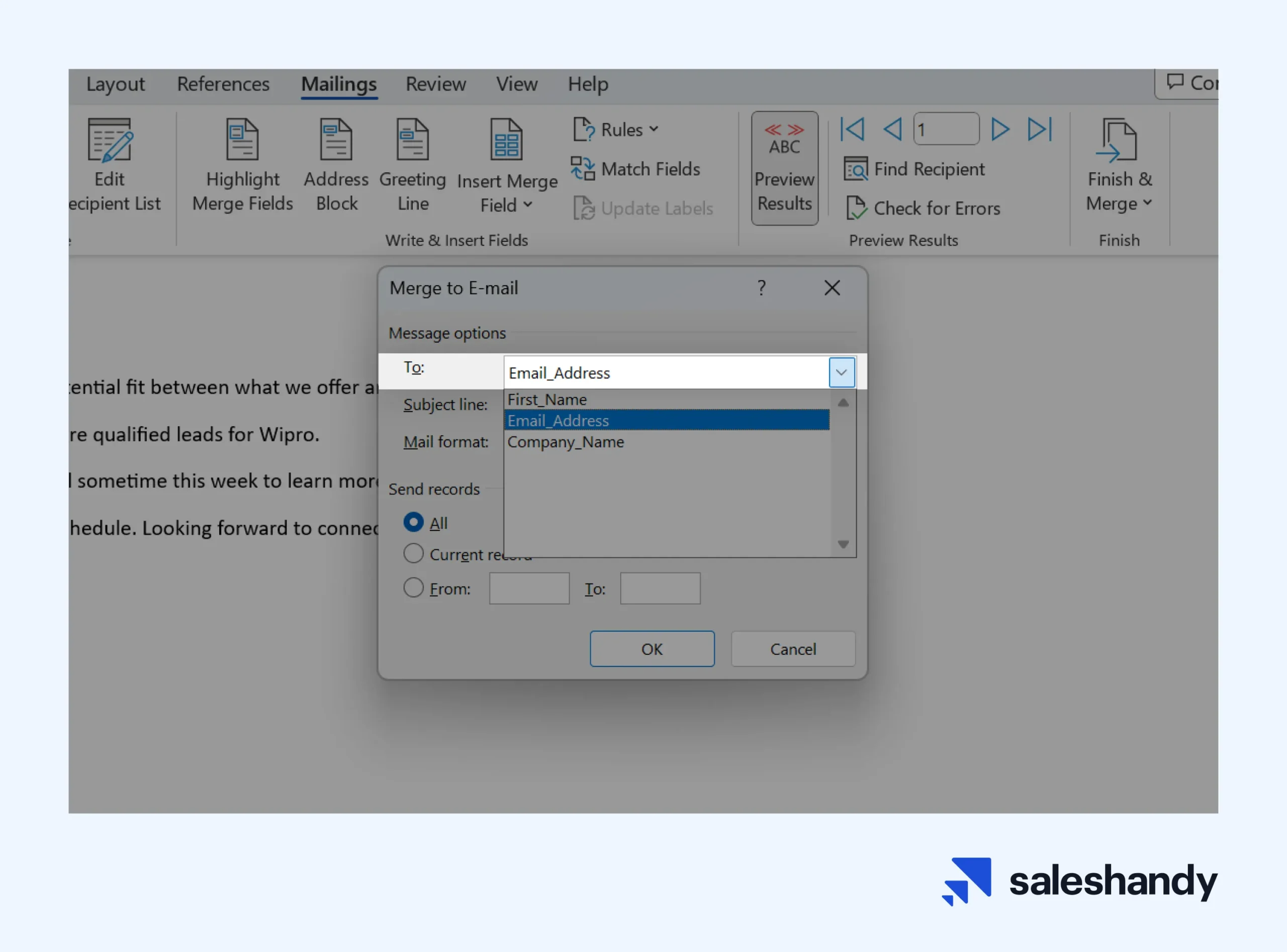1287x952 pixels.
Task: Click the list scrollbar down arrow
Action: (843, 544)
